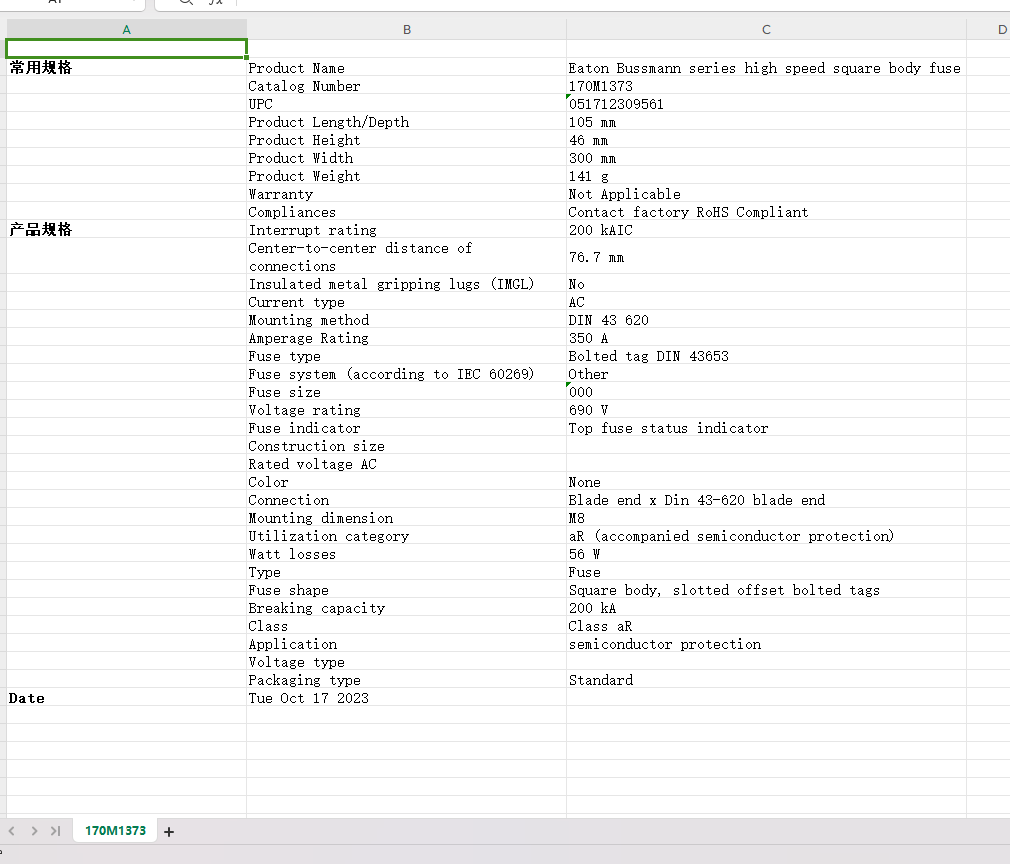The image size is (1010, 864).
Task: Select the '200 kA' breaking capacity value
Action: click(x=766, y=609)
